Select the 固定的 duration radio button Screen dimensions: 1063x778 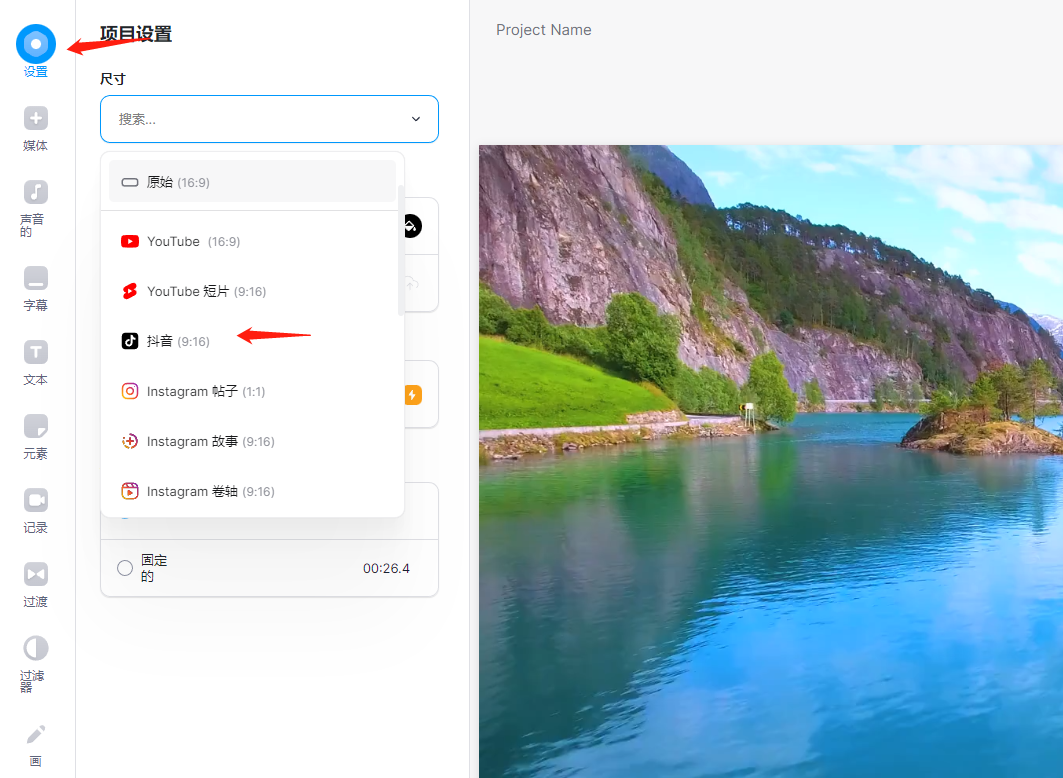(124, 567)
